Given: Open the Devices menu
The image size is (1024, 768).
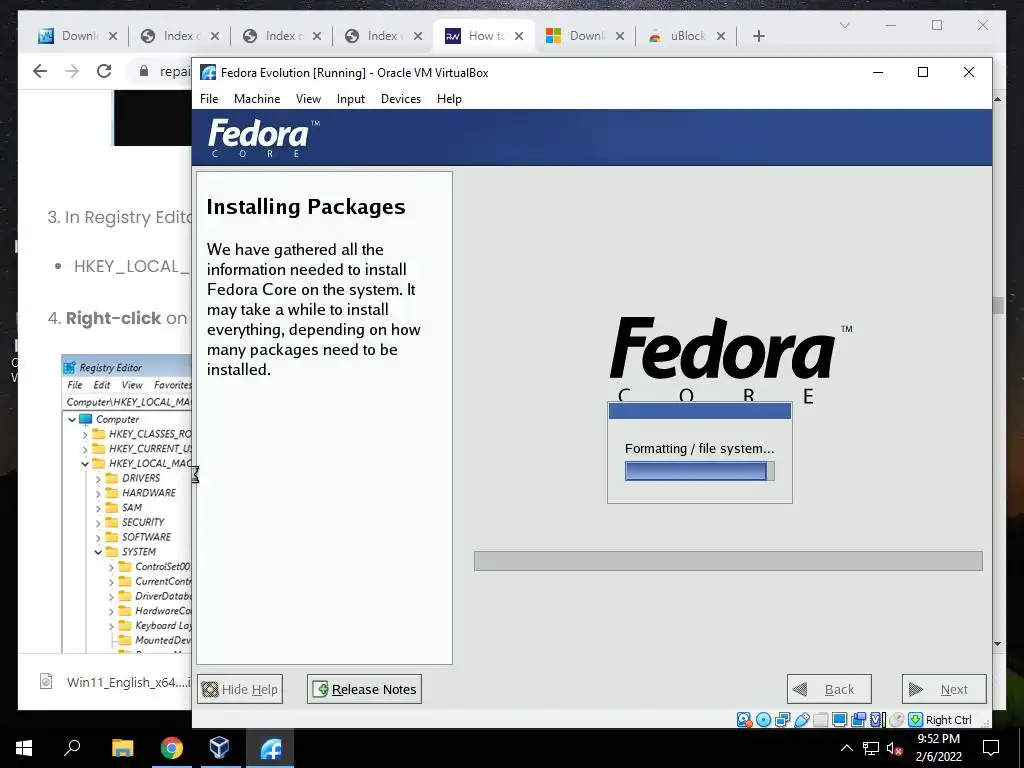Looking at the screenshot, I should (401, 99).
